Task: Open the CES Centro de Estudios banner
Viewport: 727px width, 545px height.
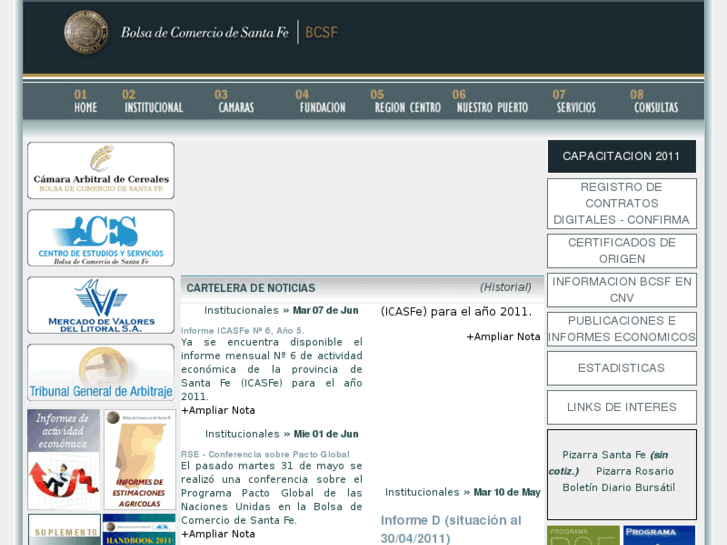Action: (x=101, y=238)
